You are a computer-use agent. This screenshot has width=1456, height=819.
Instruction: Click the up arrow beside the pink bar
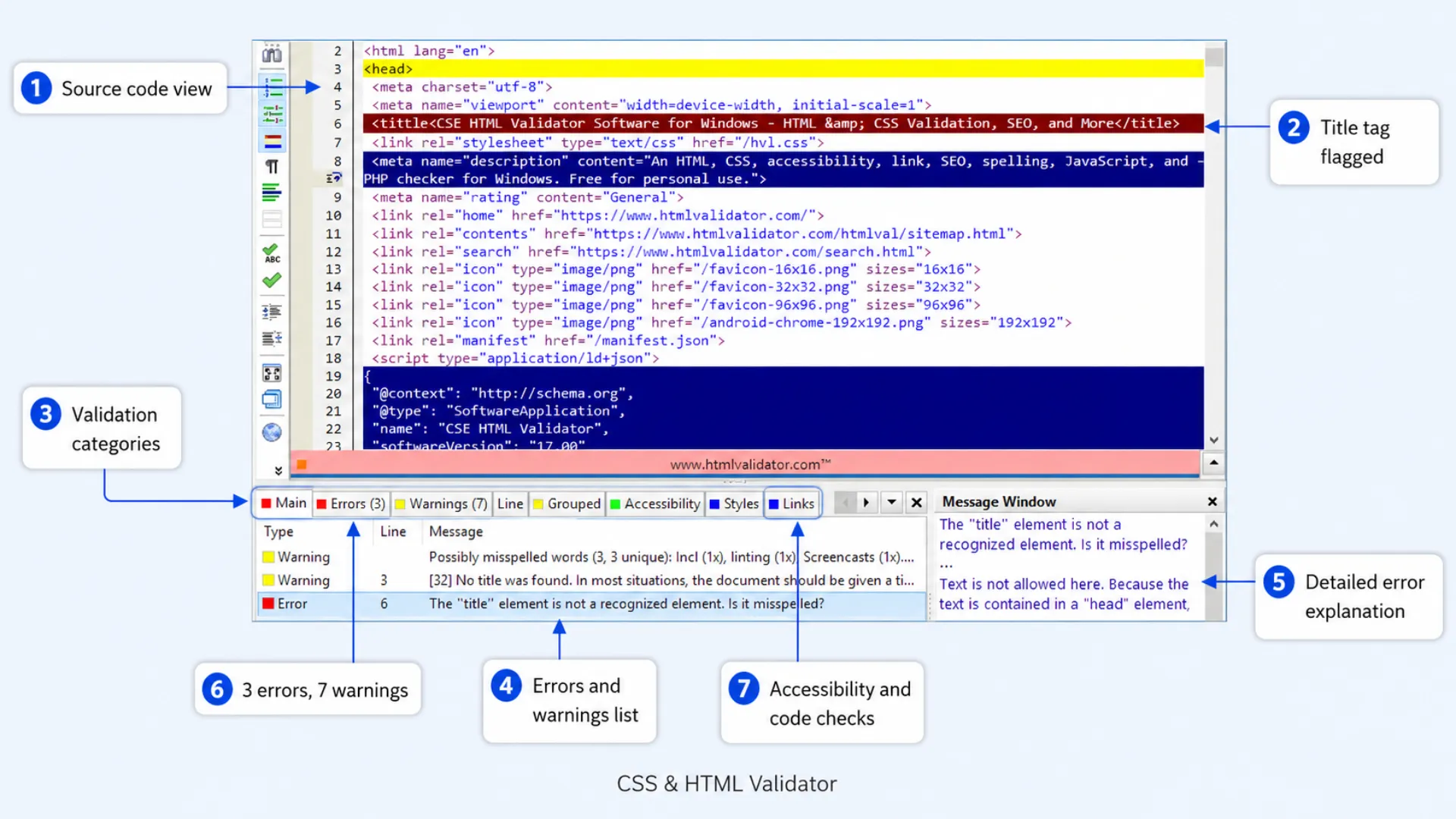click(1214, 463)
